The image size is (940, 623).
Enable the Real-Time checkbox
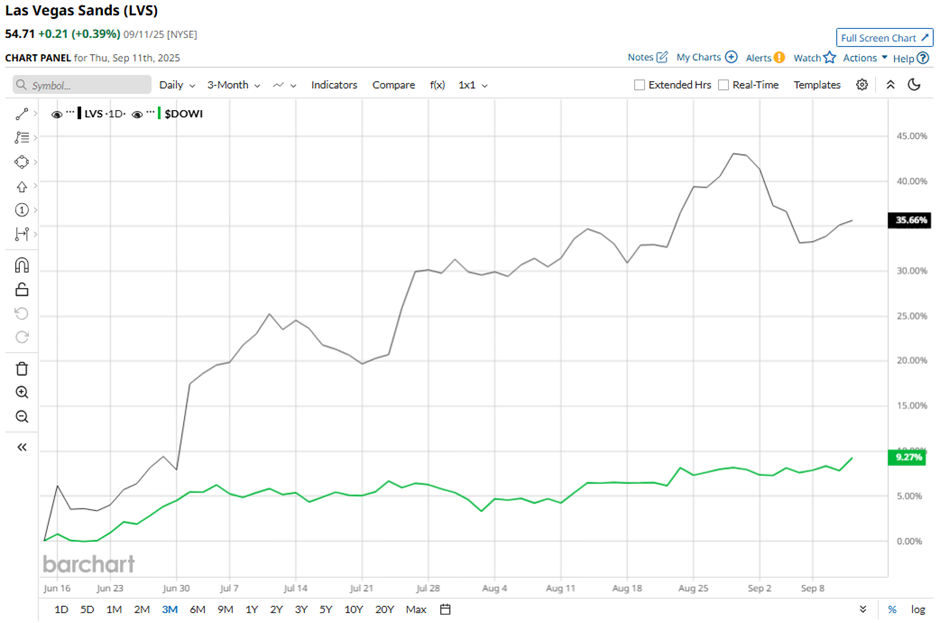point(724,85)
